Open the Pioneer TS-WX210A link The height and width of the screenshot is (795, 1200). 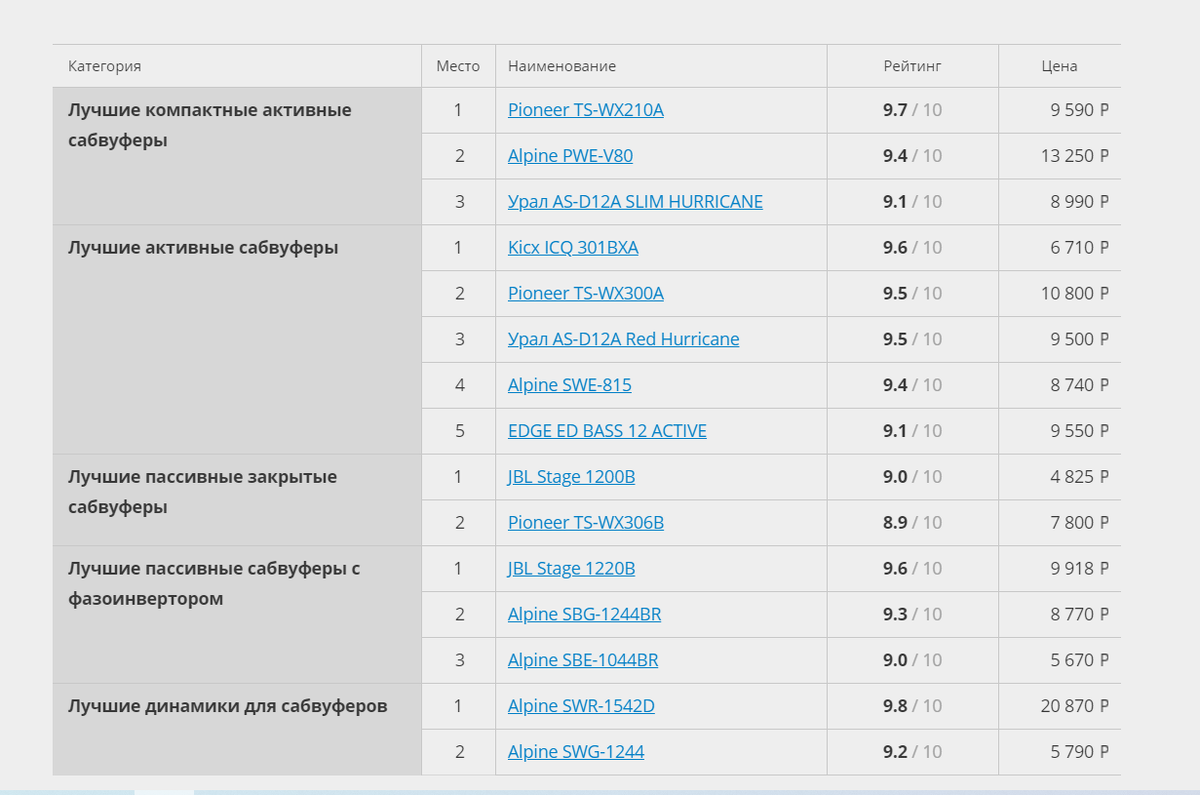(x=585, y=110)
